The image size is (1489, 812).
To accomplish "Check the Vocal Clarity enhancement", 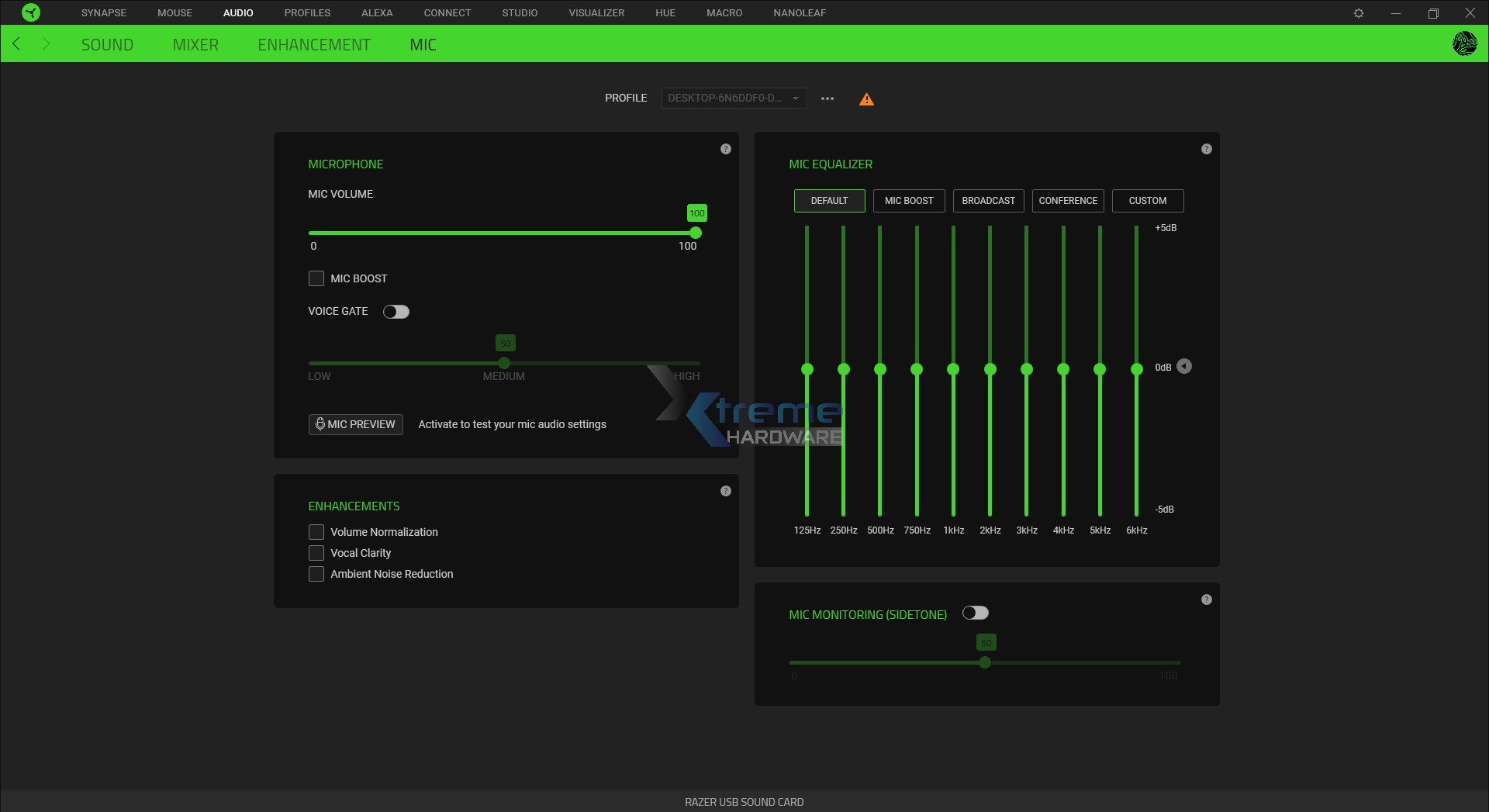I will [316, 553].
